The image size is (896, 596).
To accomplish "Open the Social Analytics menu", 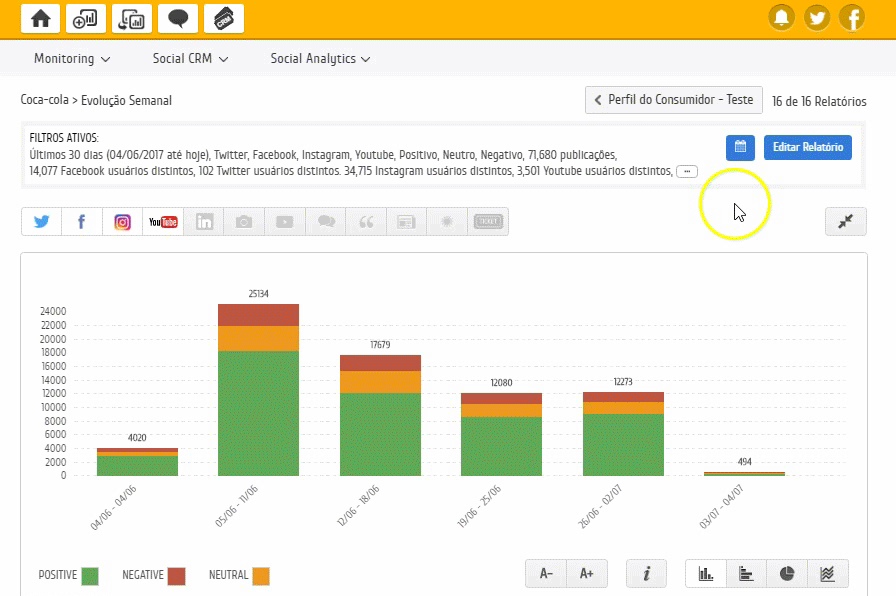I will coord(320,59).
